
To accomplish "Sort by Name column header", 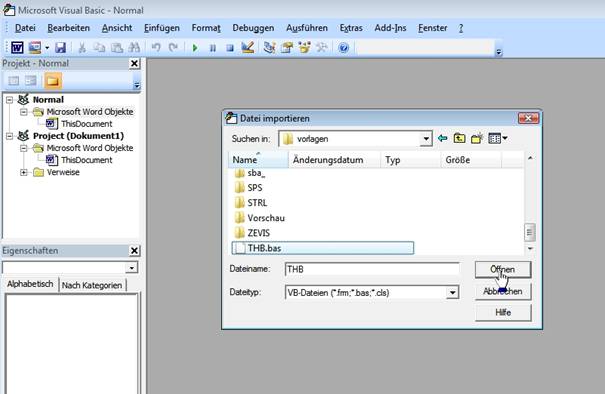I will [259, 160].
